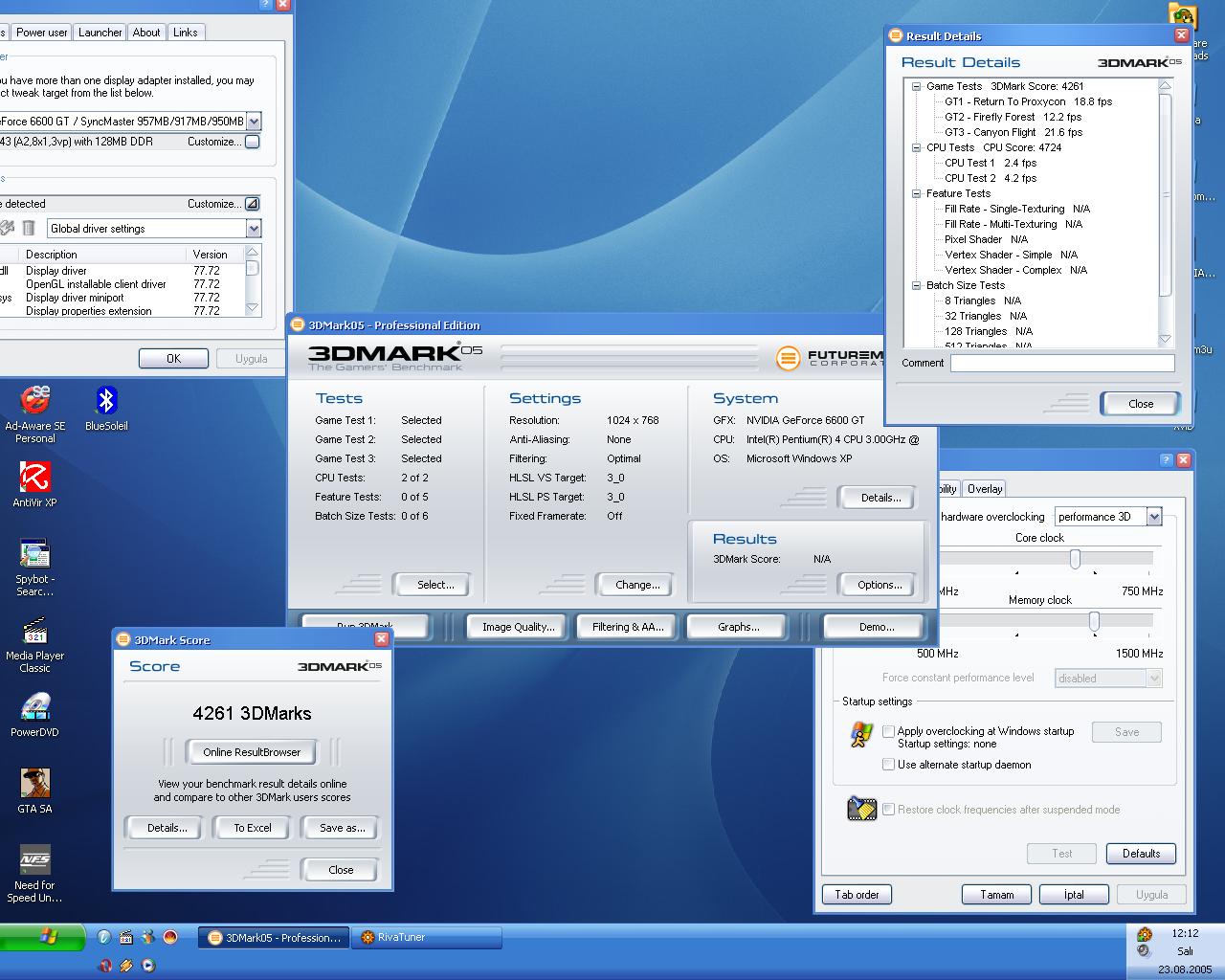Viewport: 1225px width, 980px height.
Task: Click the Winamp lightning quick launch icon
Action: point(126,966)
